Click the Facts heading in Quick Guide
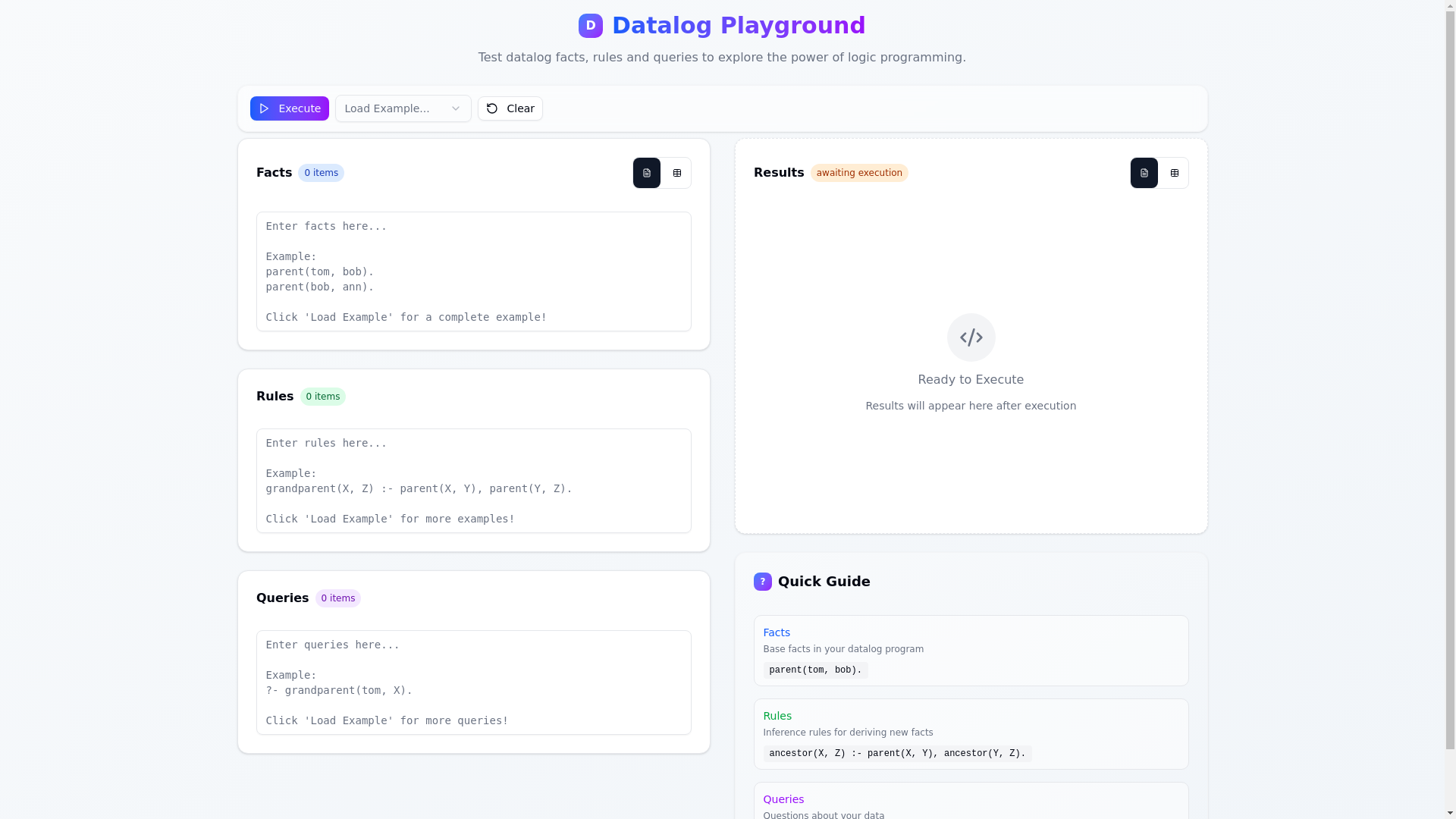 tap(777, 632)
